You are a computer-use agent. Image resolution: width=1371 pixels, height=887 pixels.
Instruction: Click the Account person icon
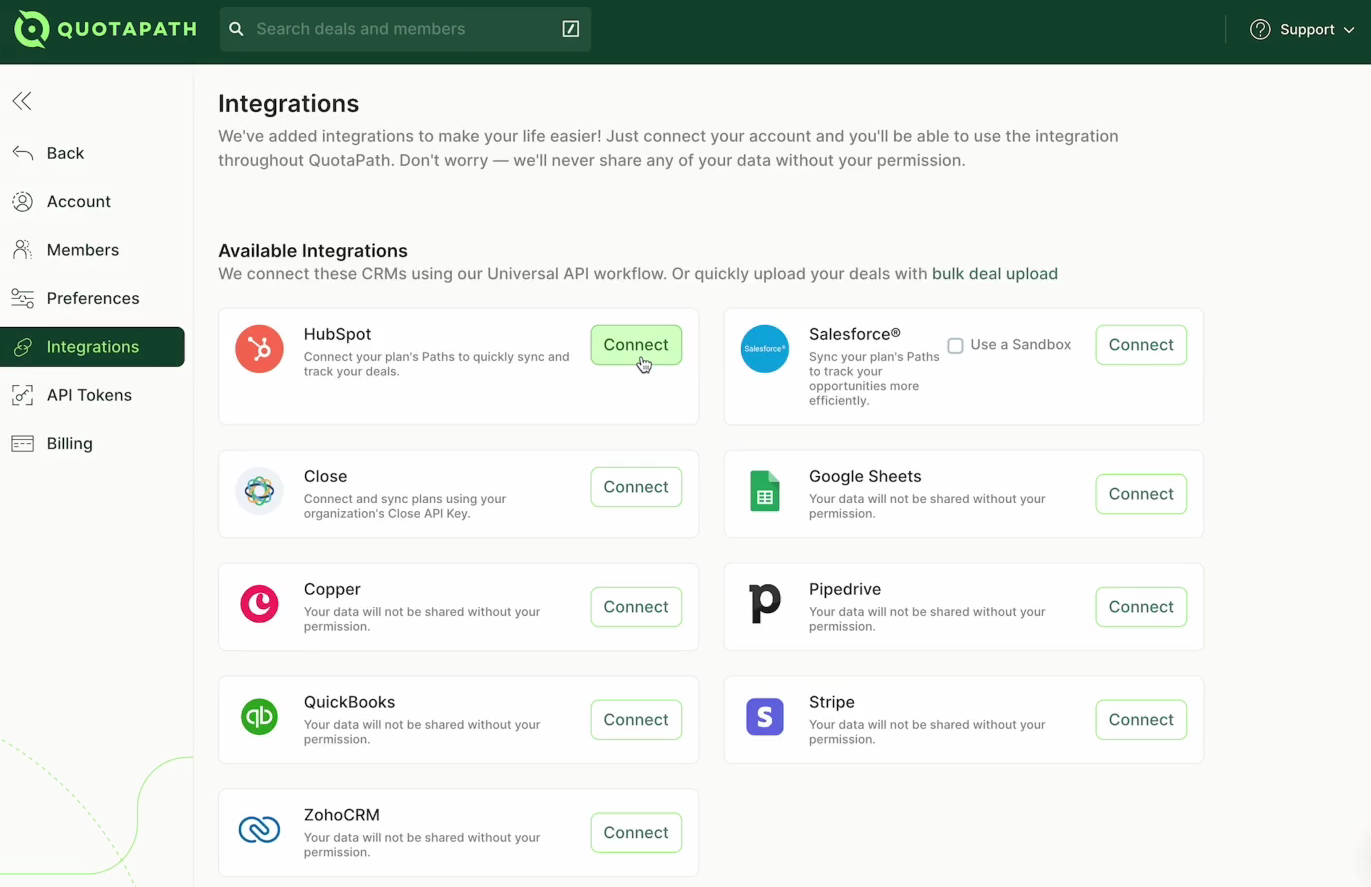(x=22, y=201)
